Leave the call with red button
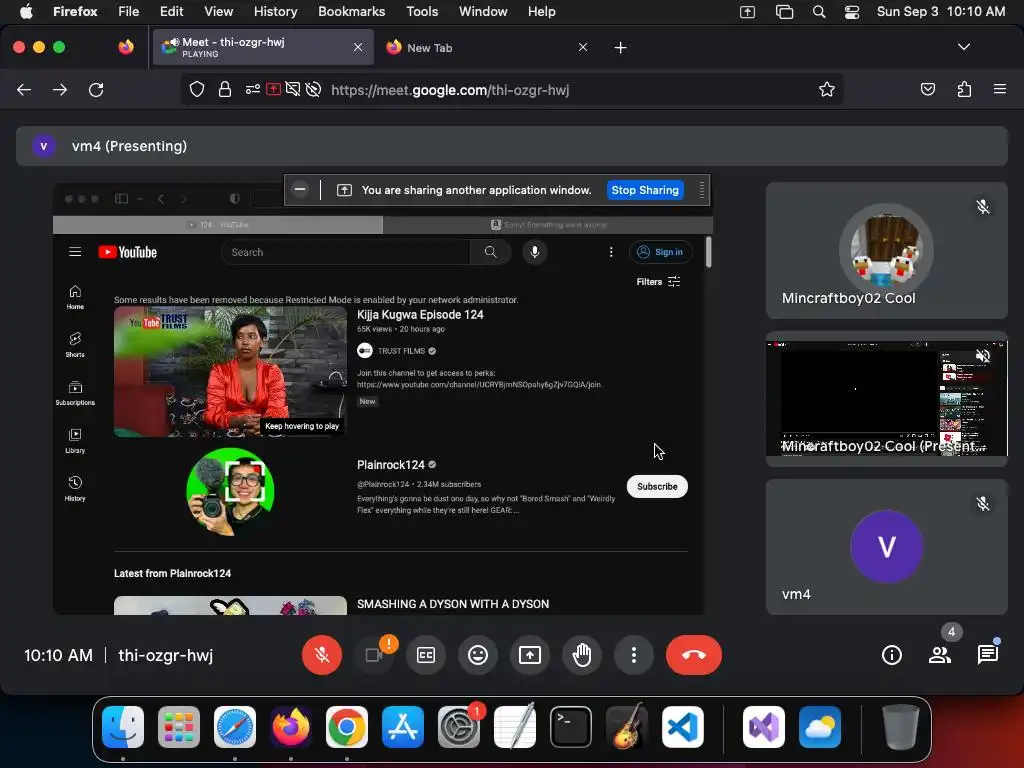This screenshot has width=1024, height=768. (694, 655)
